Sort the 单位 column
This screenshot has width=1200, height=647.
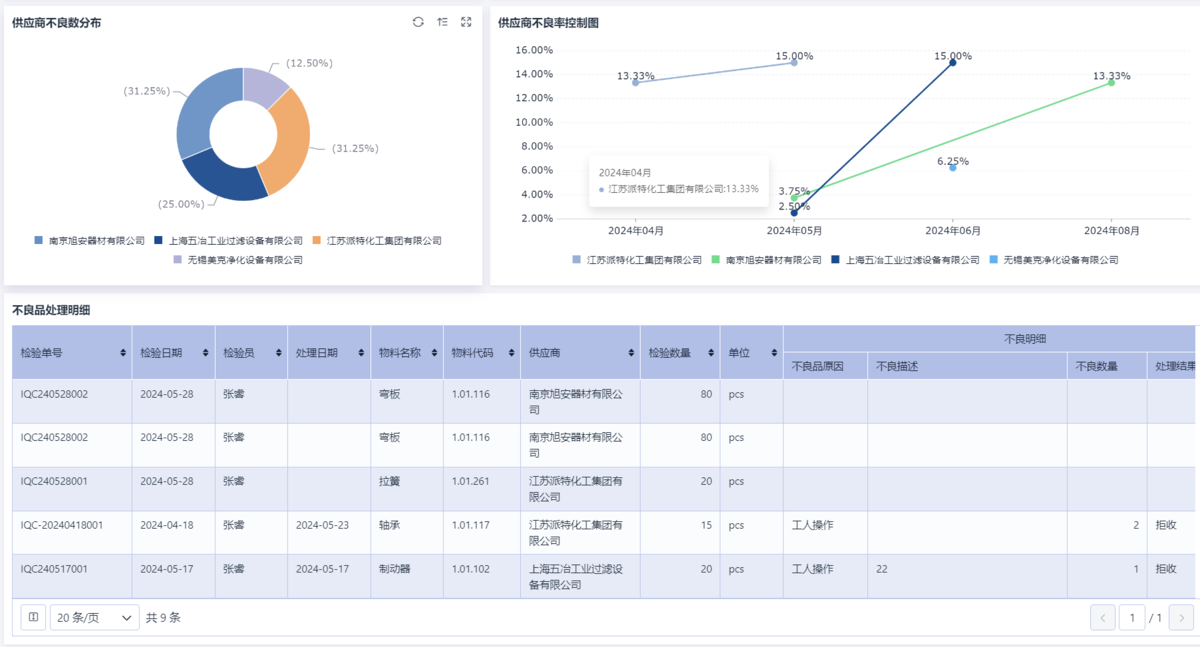pos(772,352)
